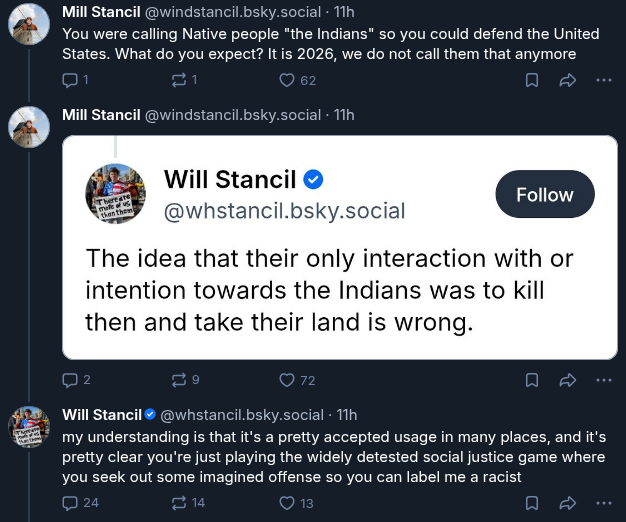Share the first Mill Stancil post

(x=567, y=80)
